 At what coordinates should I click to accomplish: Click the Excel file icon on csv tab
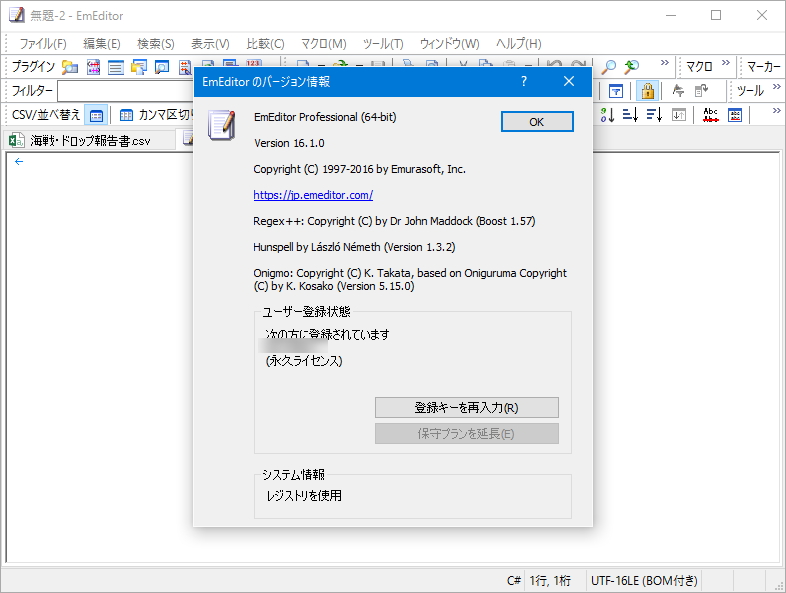pyautogui.click(x=16, y=140)
